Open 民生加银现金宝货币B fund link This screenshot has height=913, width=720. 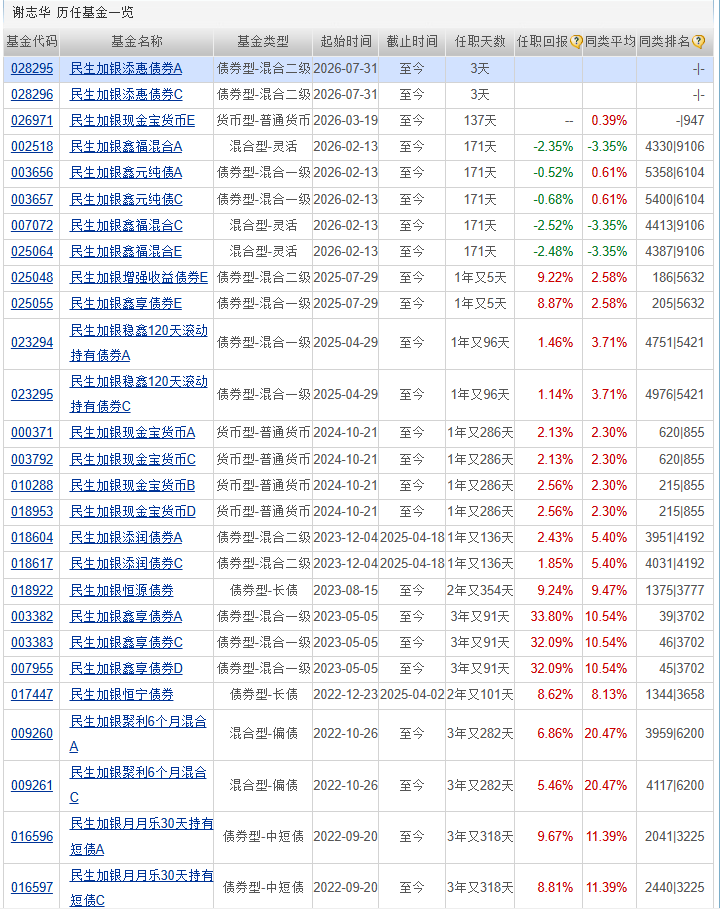point(132,486)
